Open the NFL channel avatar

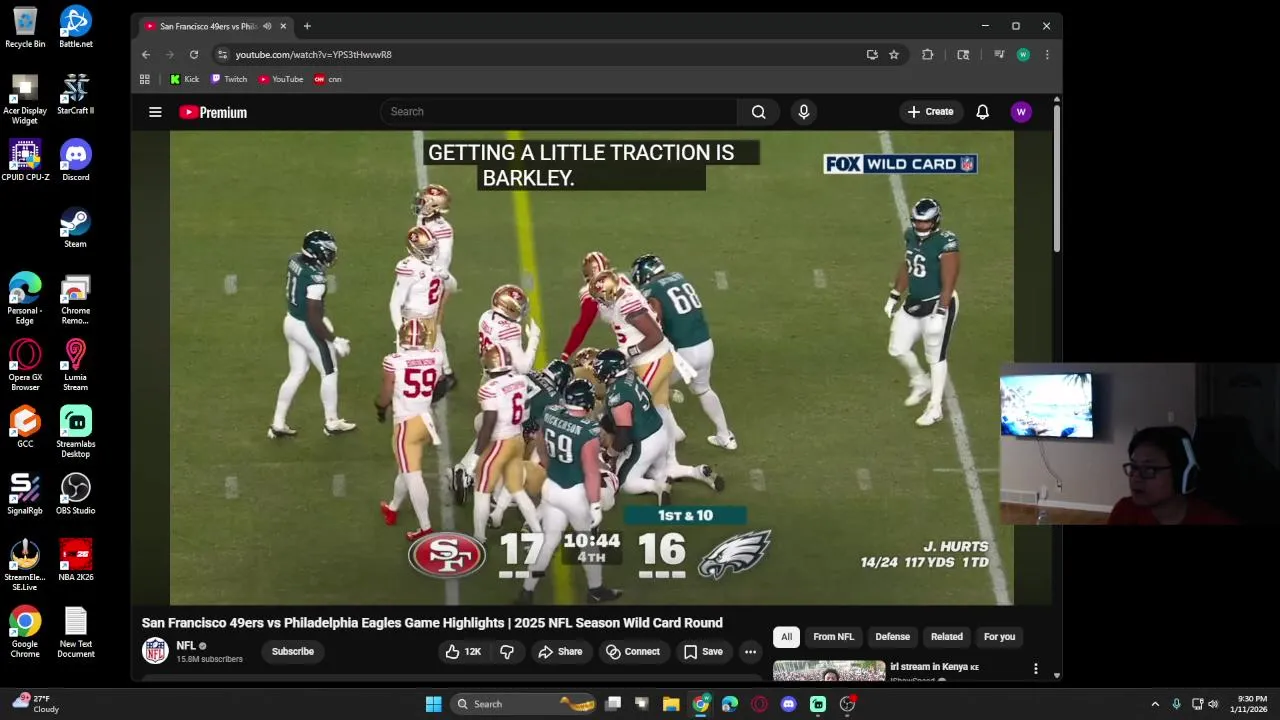tap(155, 651)
